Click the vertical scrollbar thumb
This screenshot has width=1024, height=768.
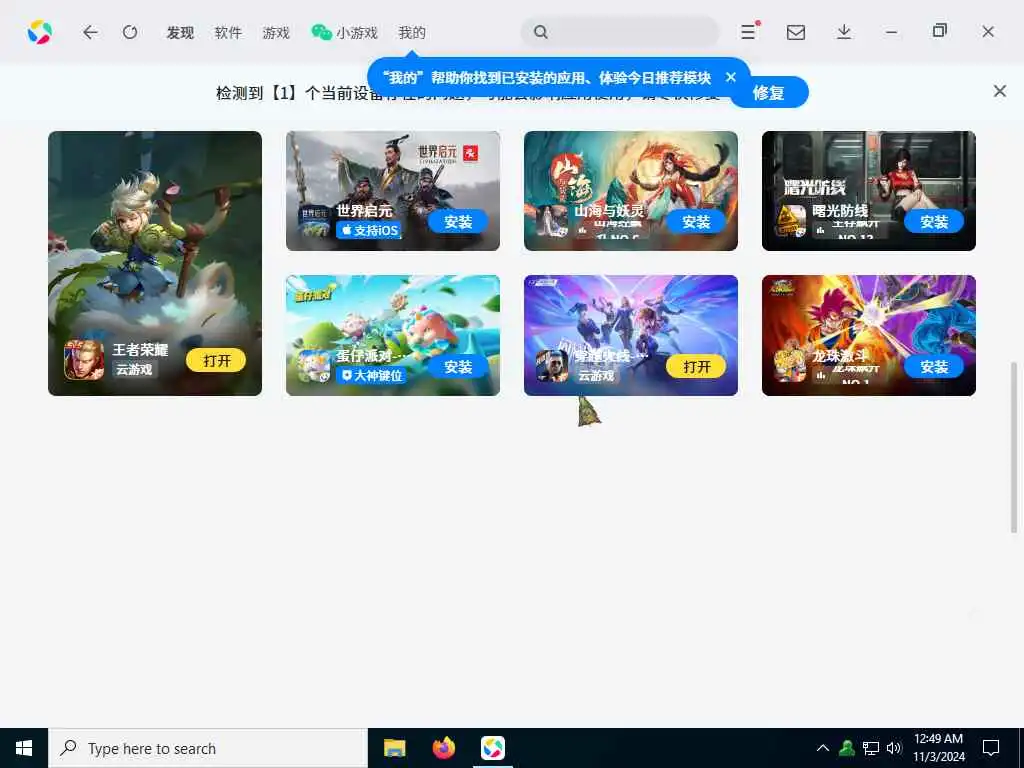point(1014,447)
